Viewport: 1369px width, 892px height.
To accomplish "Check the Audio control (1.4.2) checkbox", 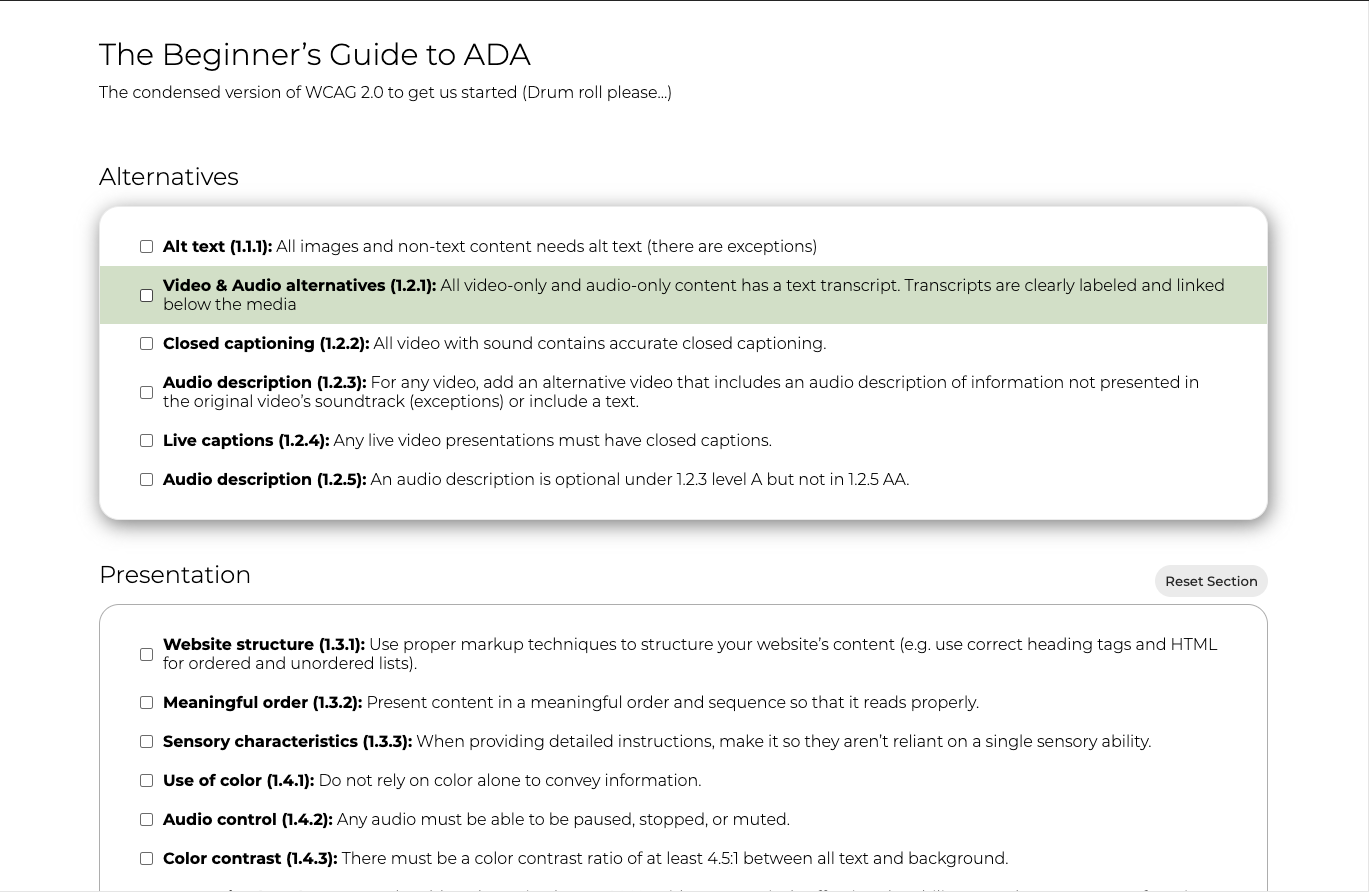I will click(x=146, y=819).
